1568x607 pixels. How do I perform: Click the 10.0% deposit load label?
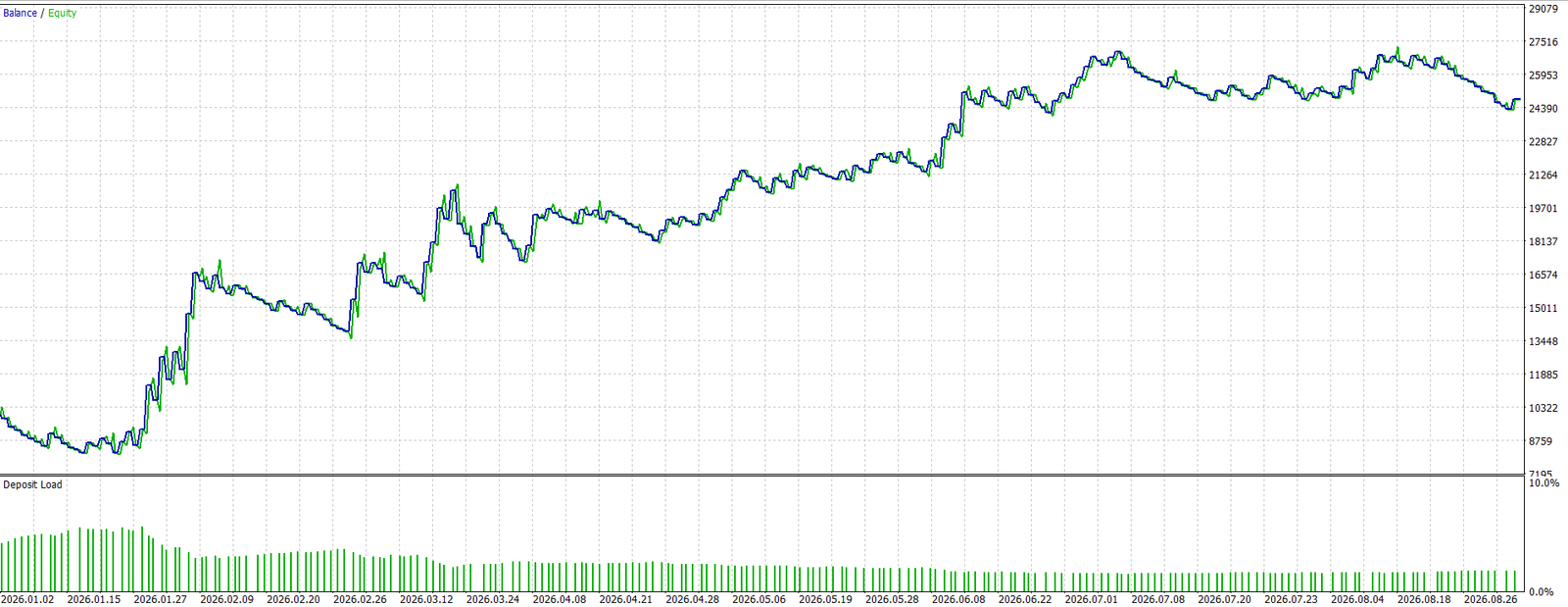tap(1543, 483)
